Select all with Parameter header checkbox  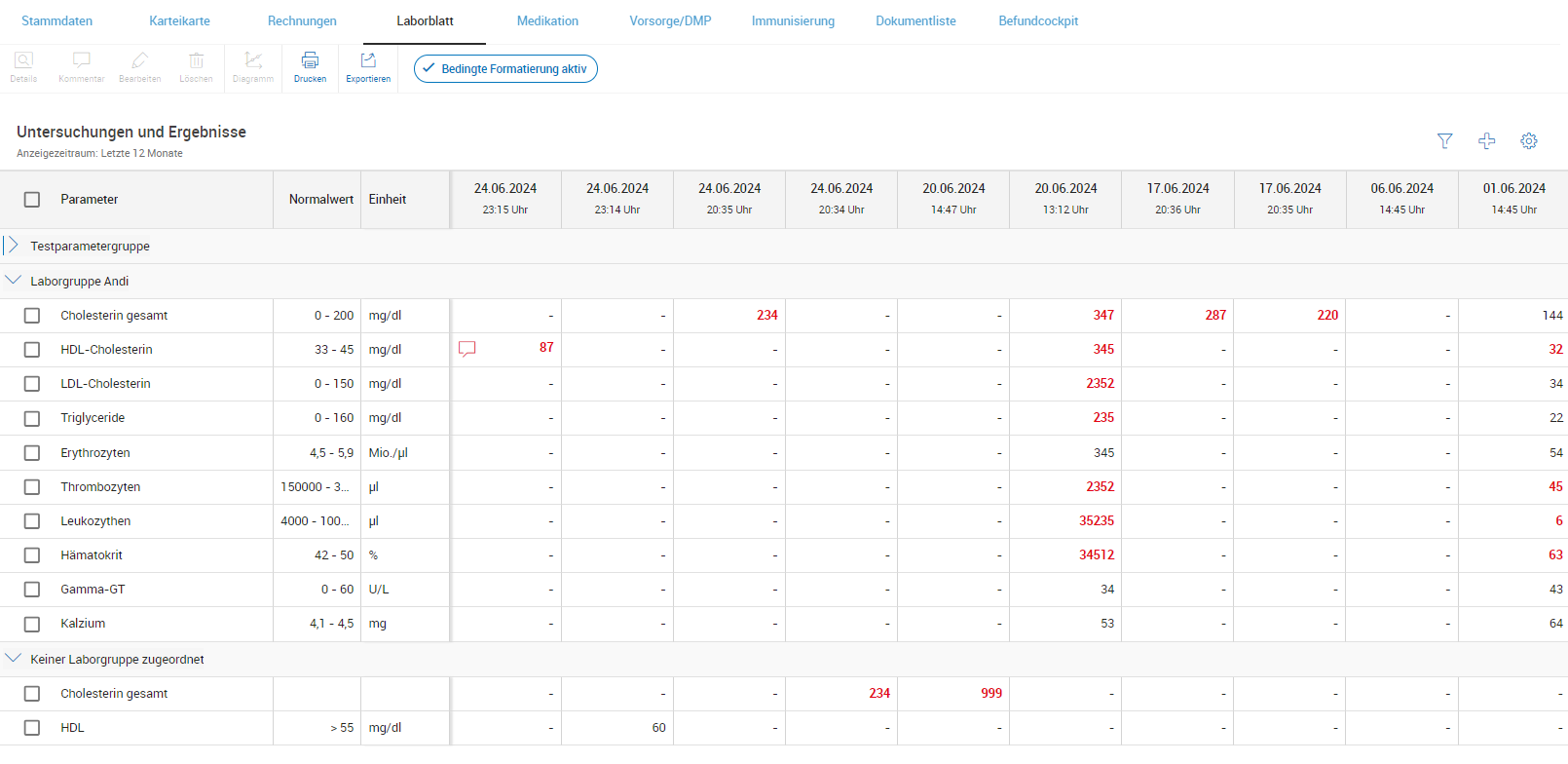point(32,200)
